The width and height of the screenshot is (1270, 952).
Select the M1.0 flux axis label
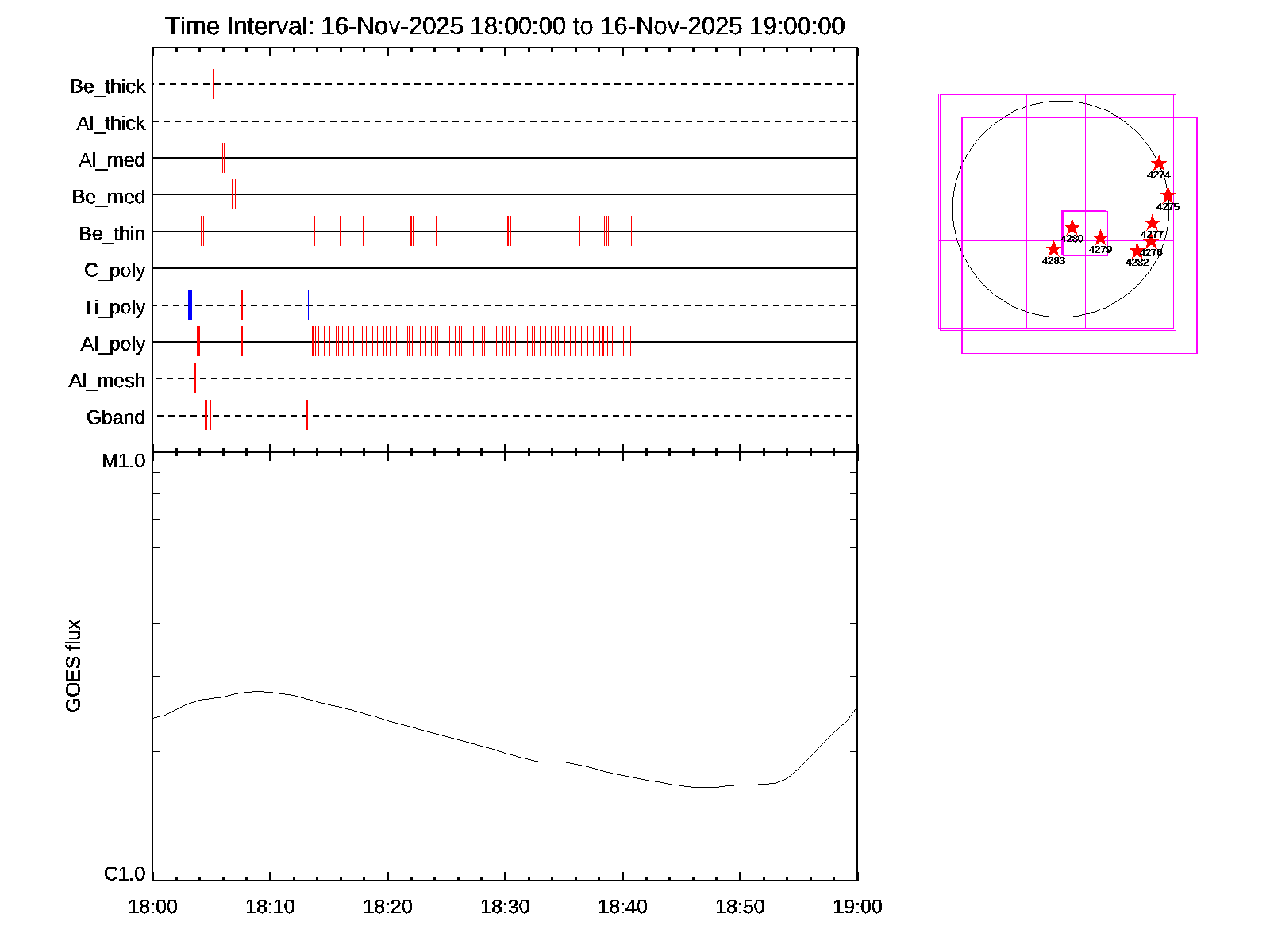click(x=124, y=461)
